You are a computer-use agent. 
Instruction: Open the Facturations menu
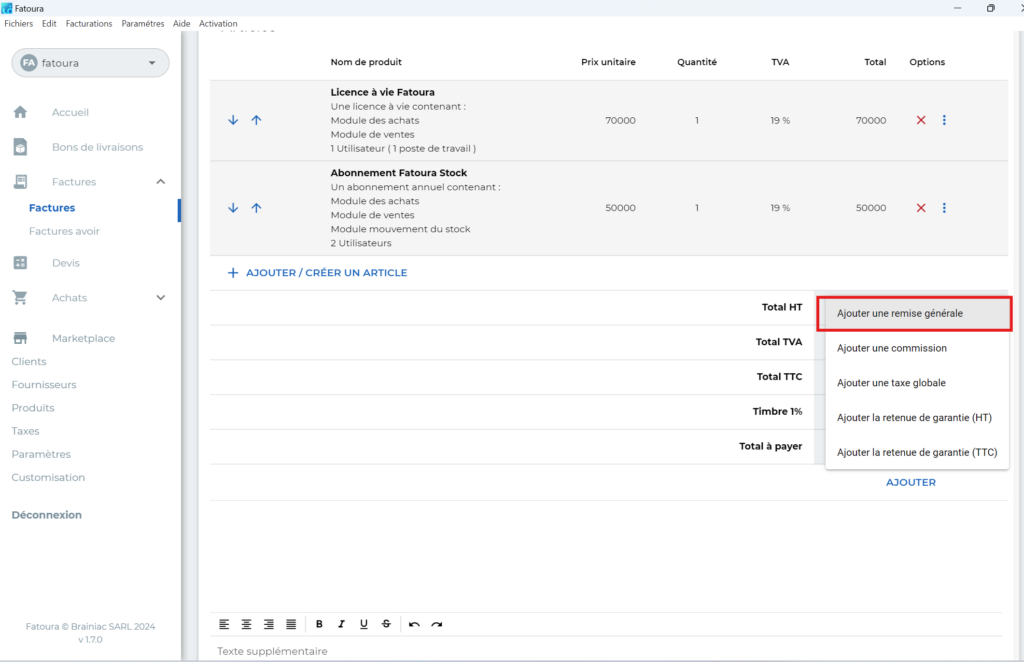point(89,23)
